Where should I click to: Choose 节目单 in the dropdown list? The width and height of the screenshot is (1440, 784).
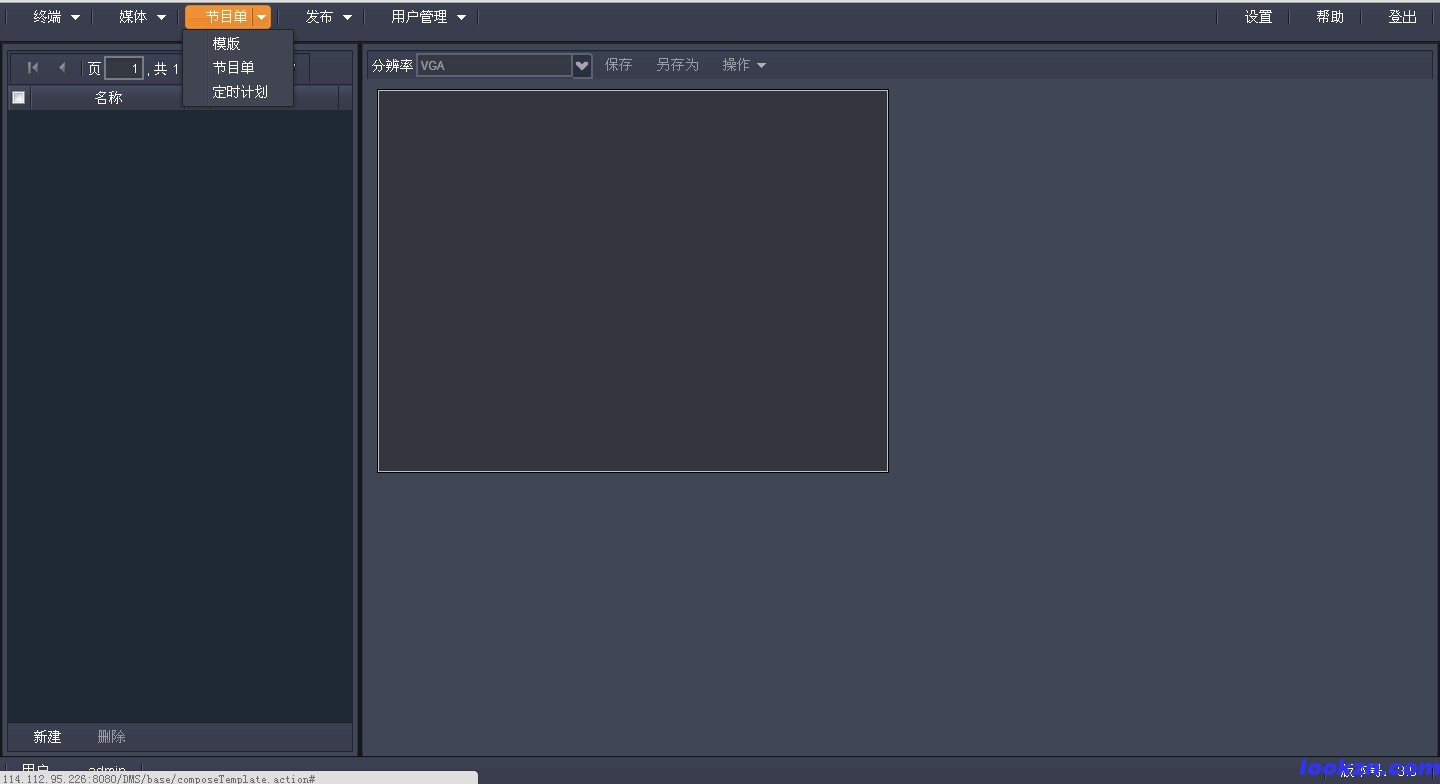tap(233, 68)
